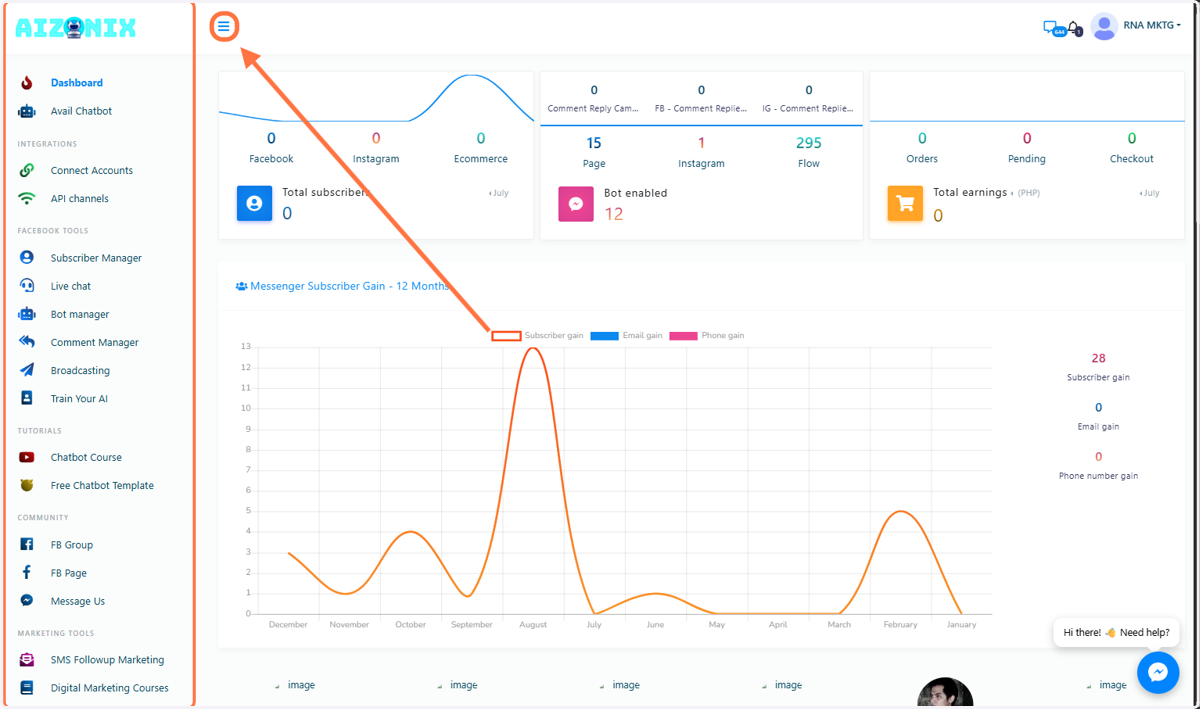Open the Messenger chat bubble widget
The height and width of the screenshot is (709, 1200).
(1158, 672)
